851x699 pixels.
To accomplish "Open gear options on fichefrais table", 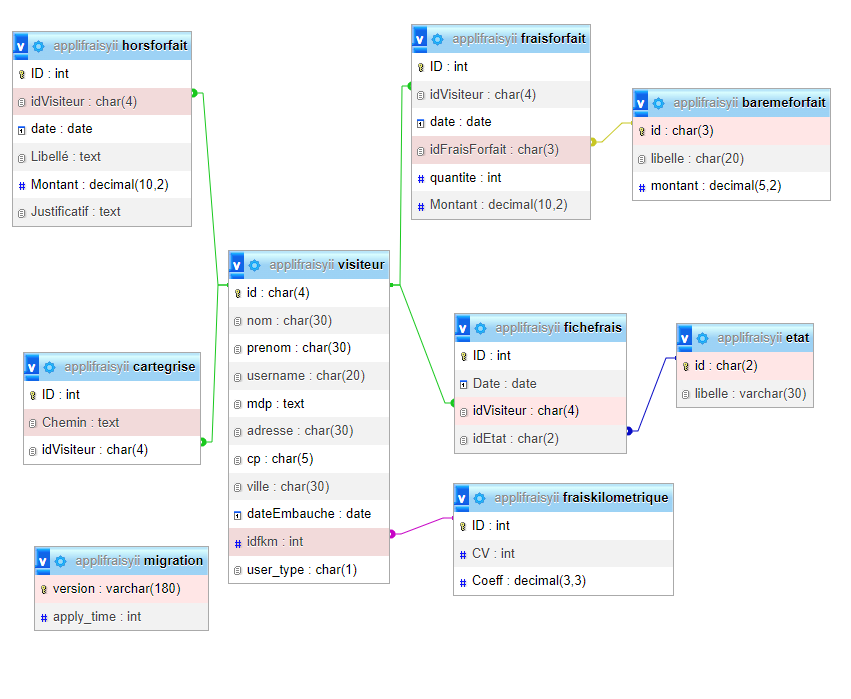I will tap(480, 328).
